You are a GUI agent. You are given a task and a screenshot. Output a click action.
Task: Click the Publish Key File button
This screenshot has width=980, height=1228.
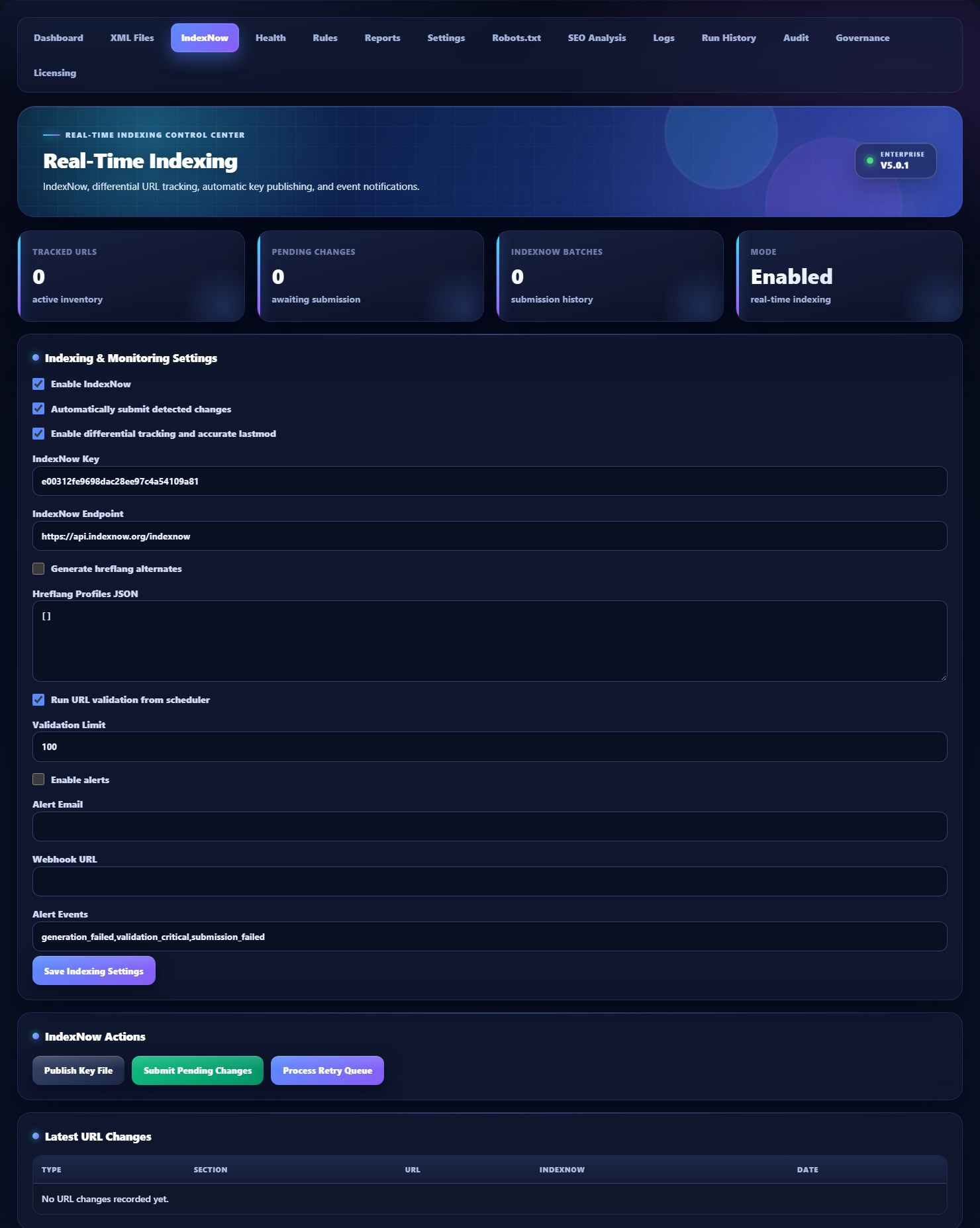(78, 1070)
